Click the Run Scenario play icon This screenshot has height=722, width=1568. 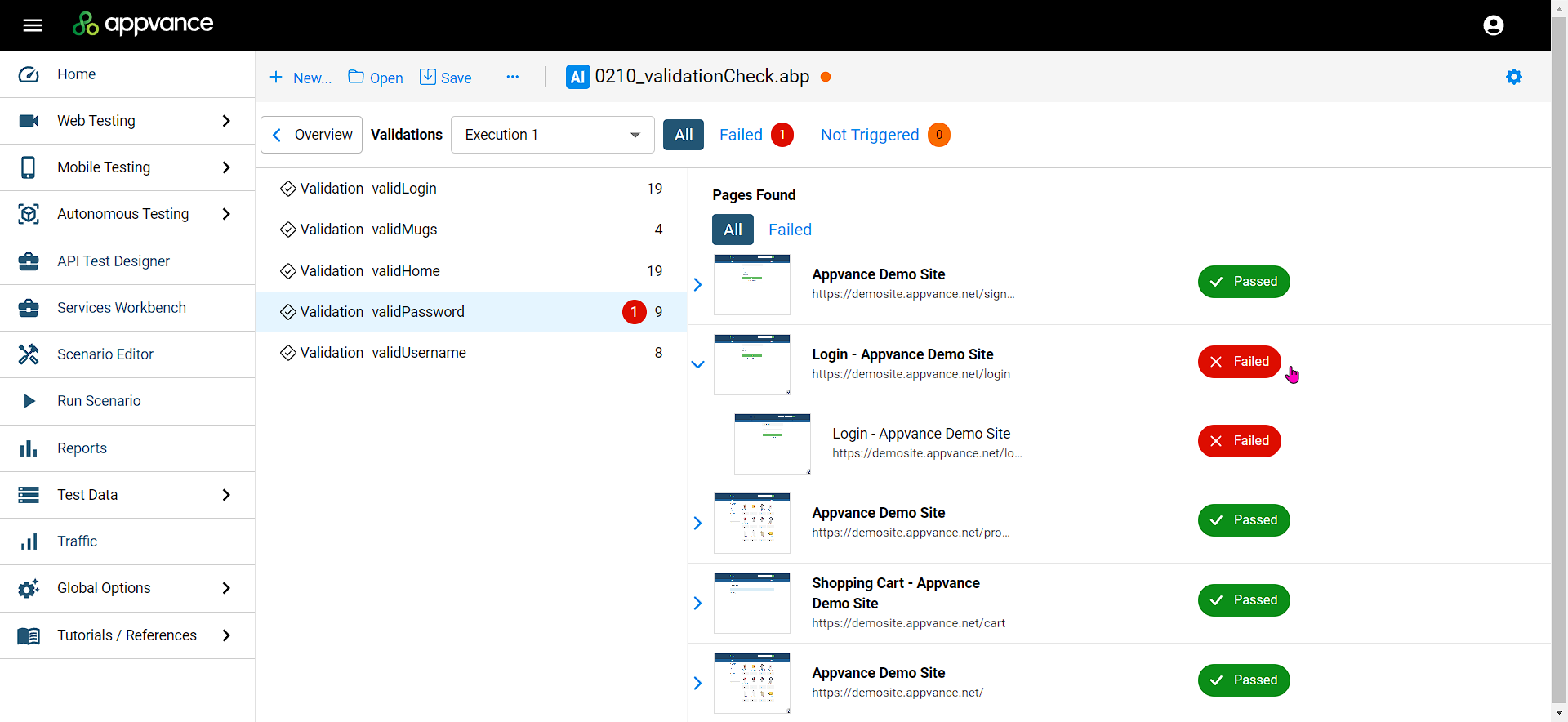pos(29,401)
